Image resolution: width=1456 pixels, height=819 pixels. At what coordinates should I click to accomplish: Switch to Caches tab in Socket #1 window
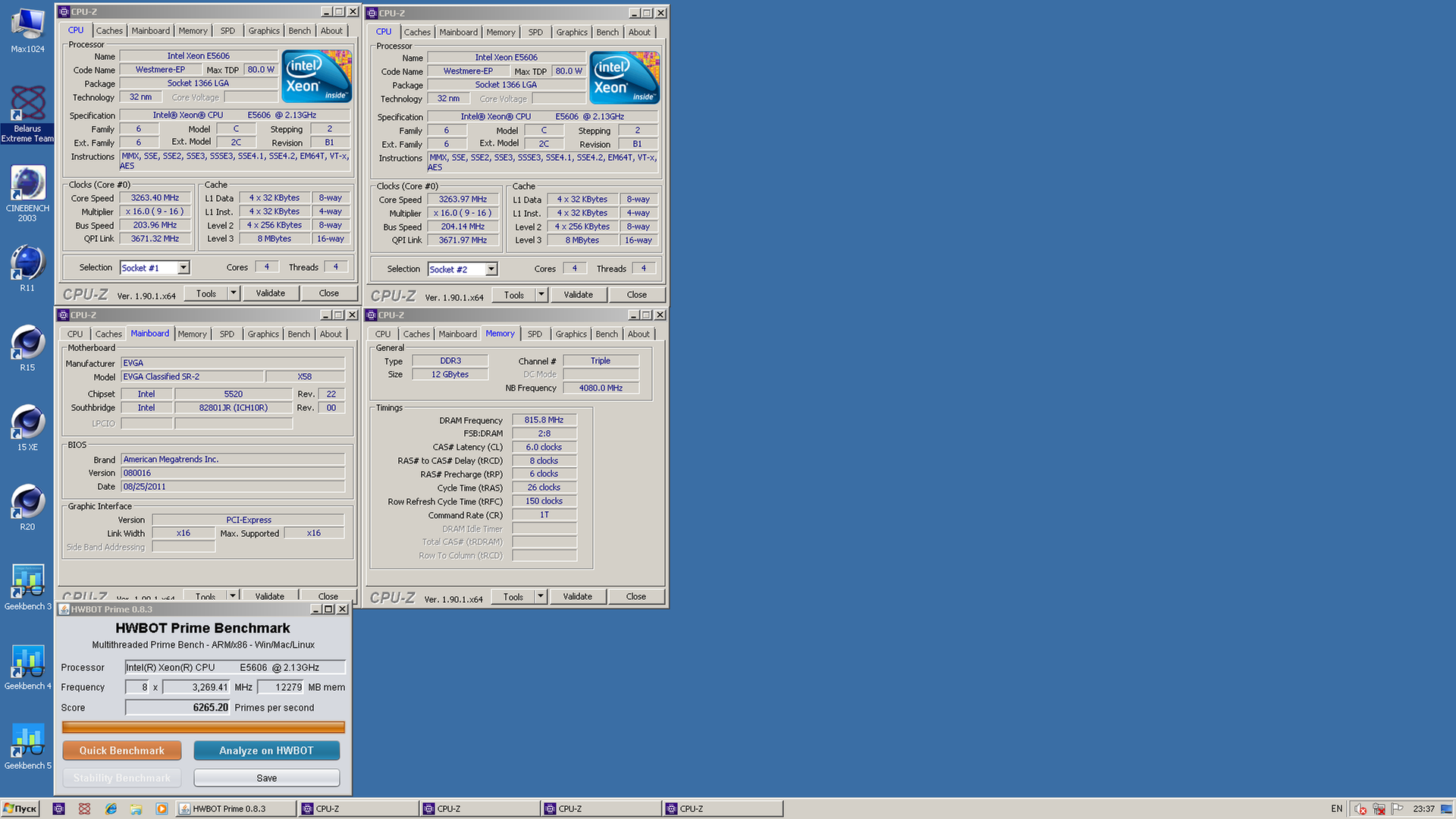(109, 31)
